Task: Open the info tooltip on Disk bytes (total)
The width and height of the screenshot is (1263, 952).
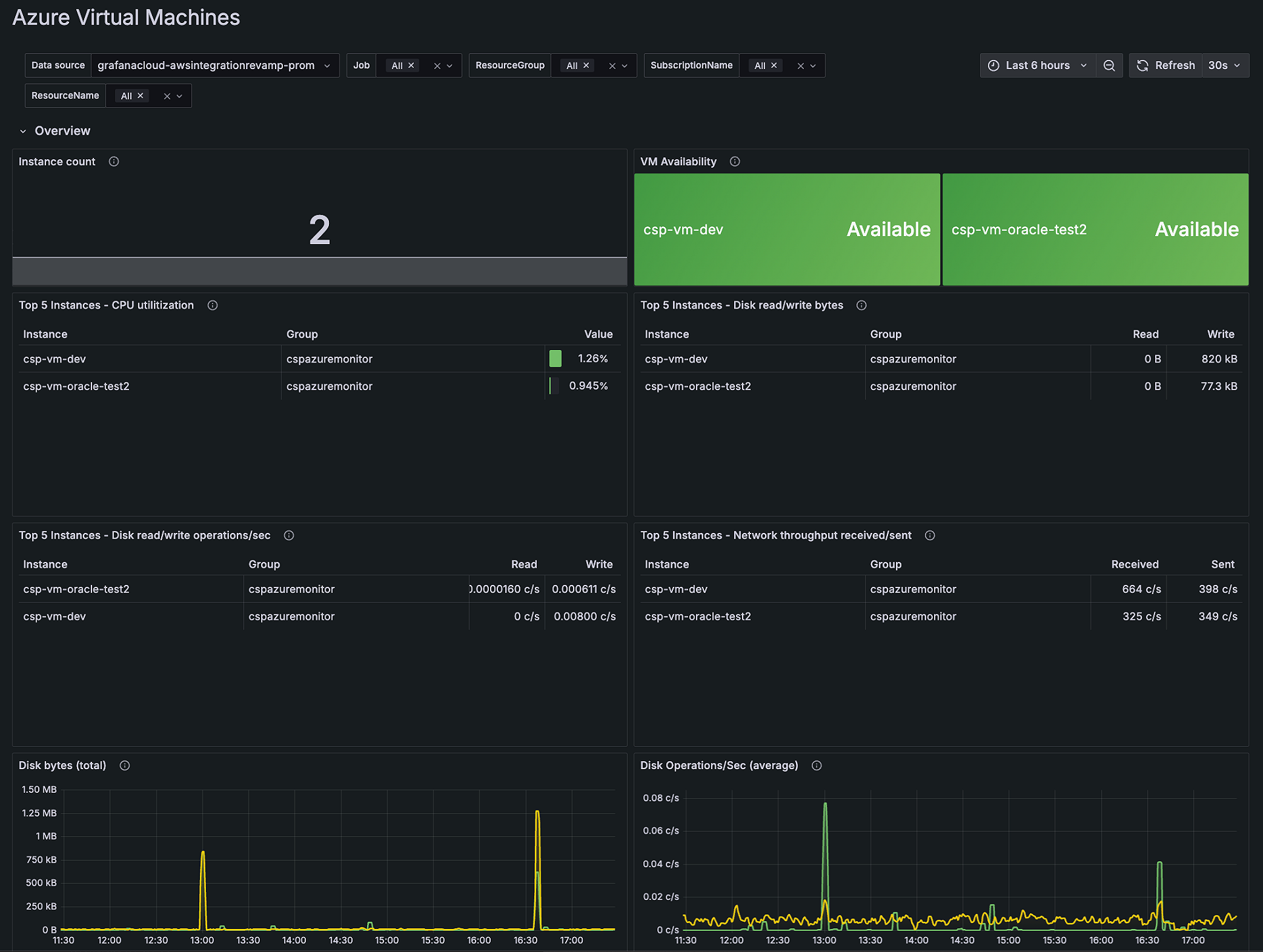Action: tap(124, 765)
